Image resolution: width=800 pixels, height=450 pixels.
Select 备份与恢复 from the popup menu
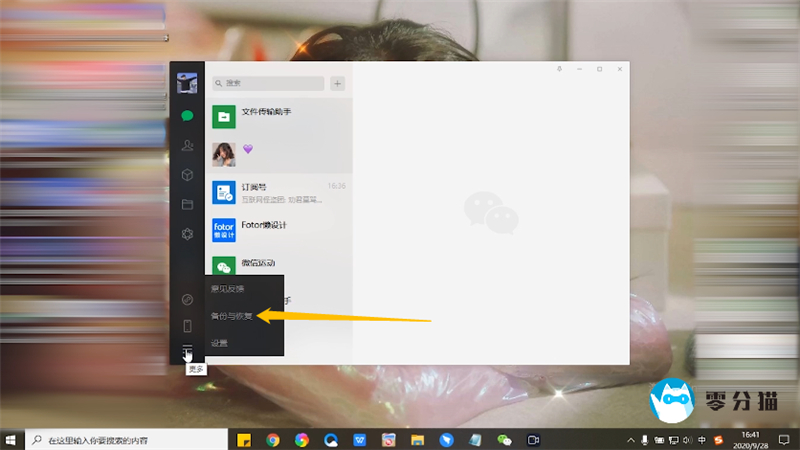tap(232, 316)
